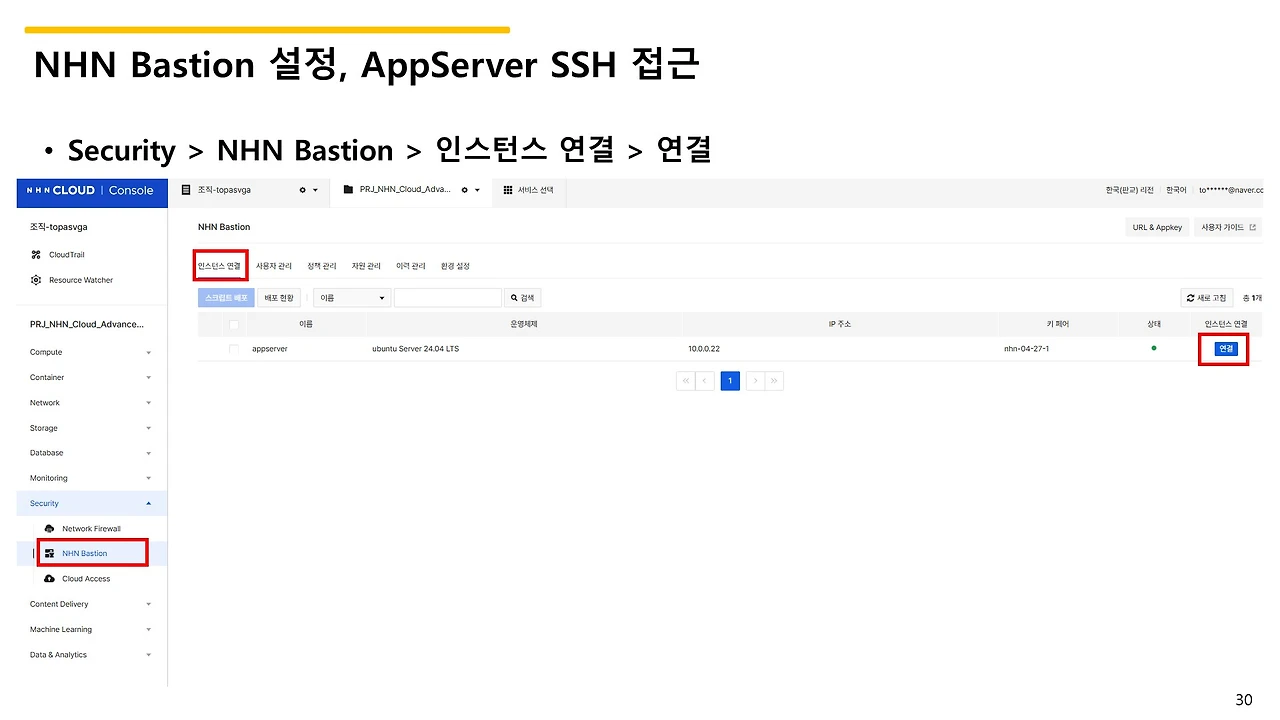Click the appserver instance name

point(270,349)
